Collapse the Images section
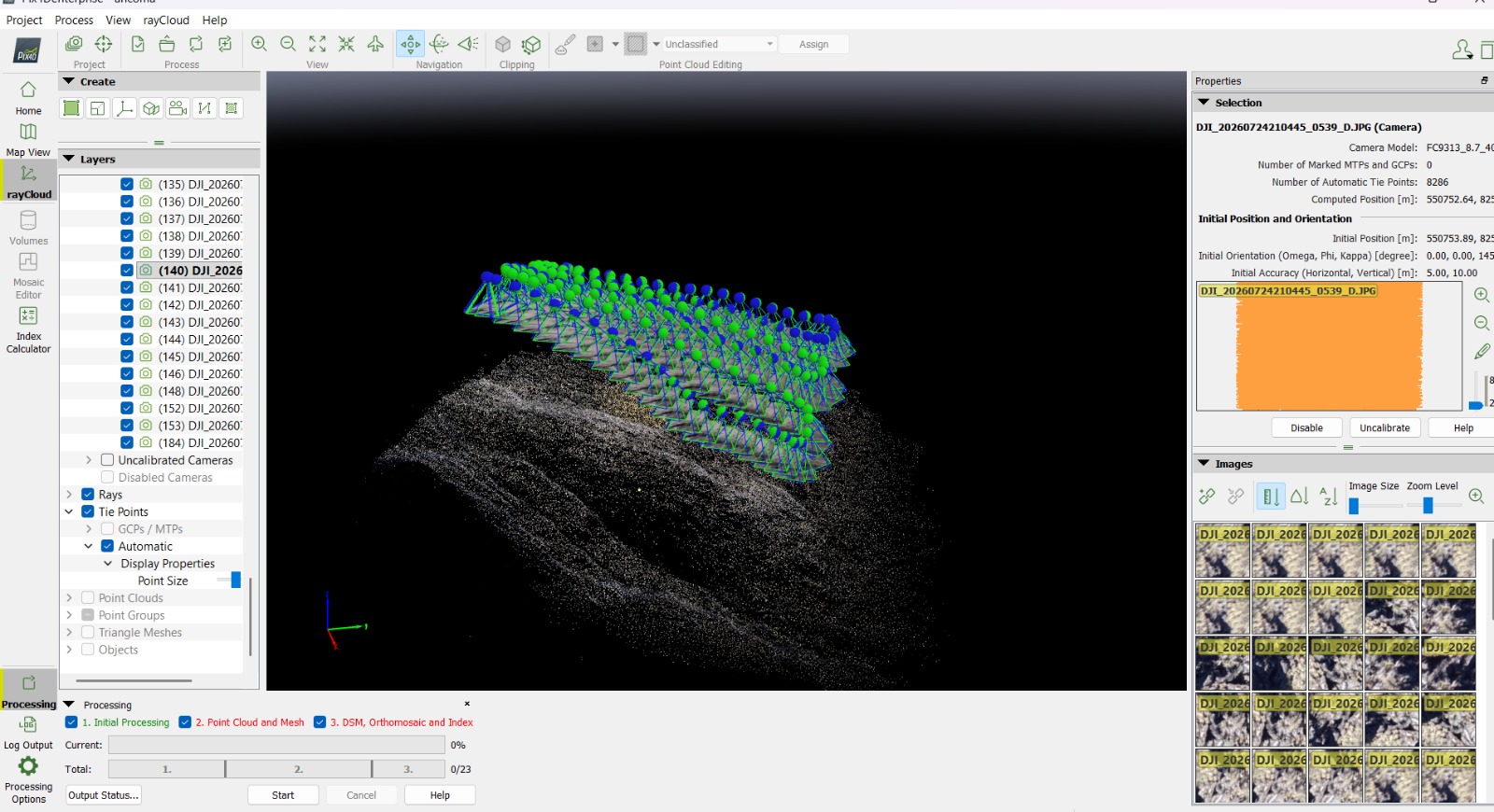The width and height of the screenshot is (1494, 812). pos(1204,464)
